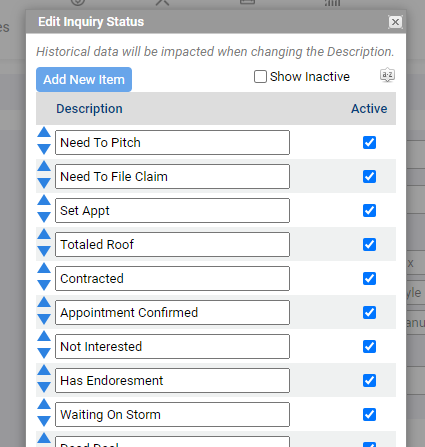Move Waiting On Storm up
The image size is (425, 447).
(44, 404)
